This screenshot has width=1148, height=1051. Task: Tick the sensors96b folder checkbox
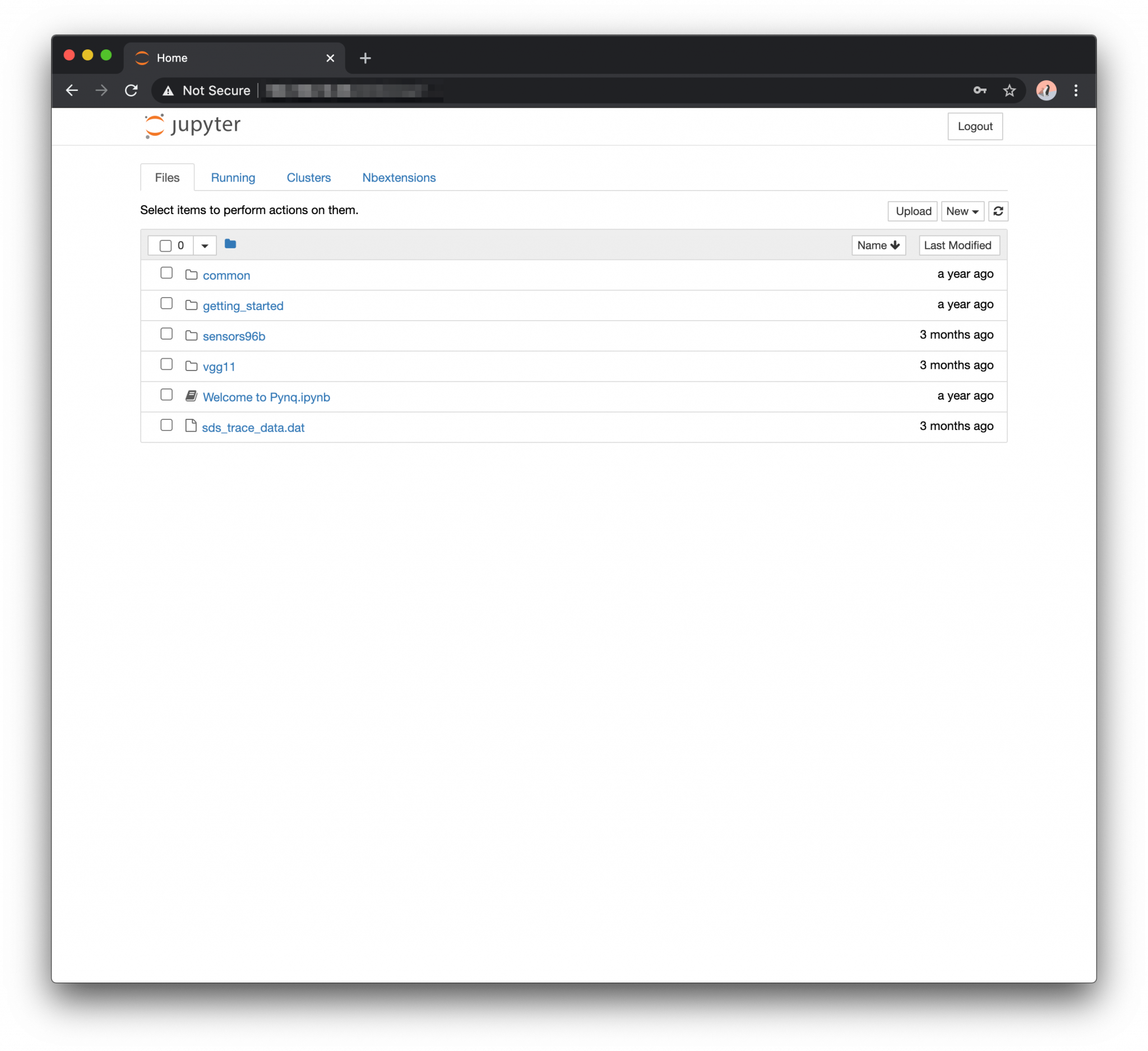166,334
